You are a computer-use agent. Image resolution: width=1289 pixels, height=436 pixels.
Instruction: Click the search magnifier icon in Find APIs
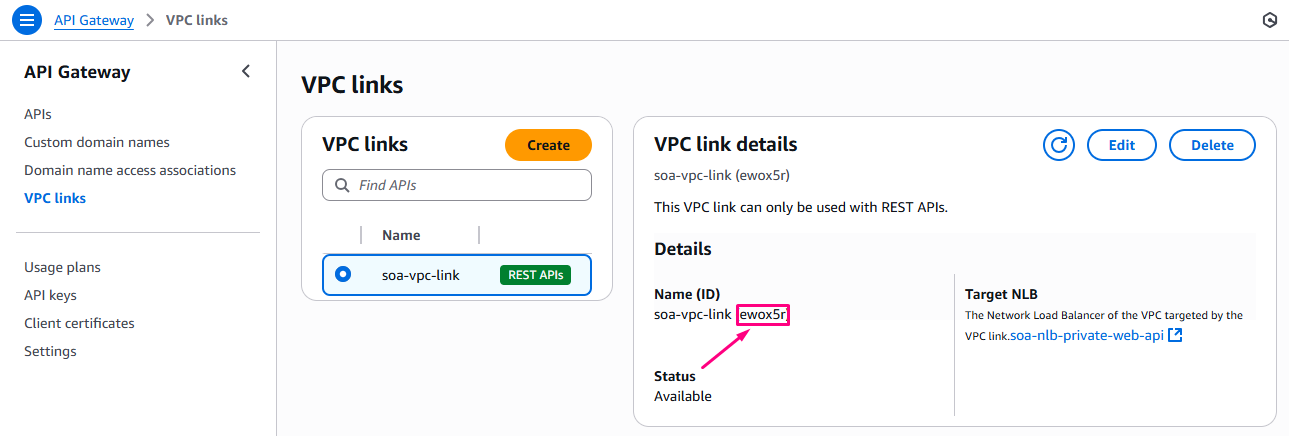pos(341,185)
